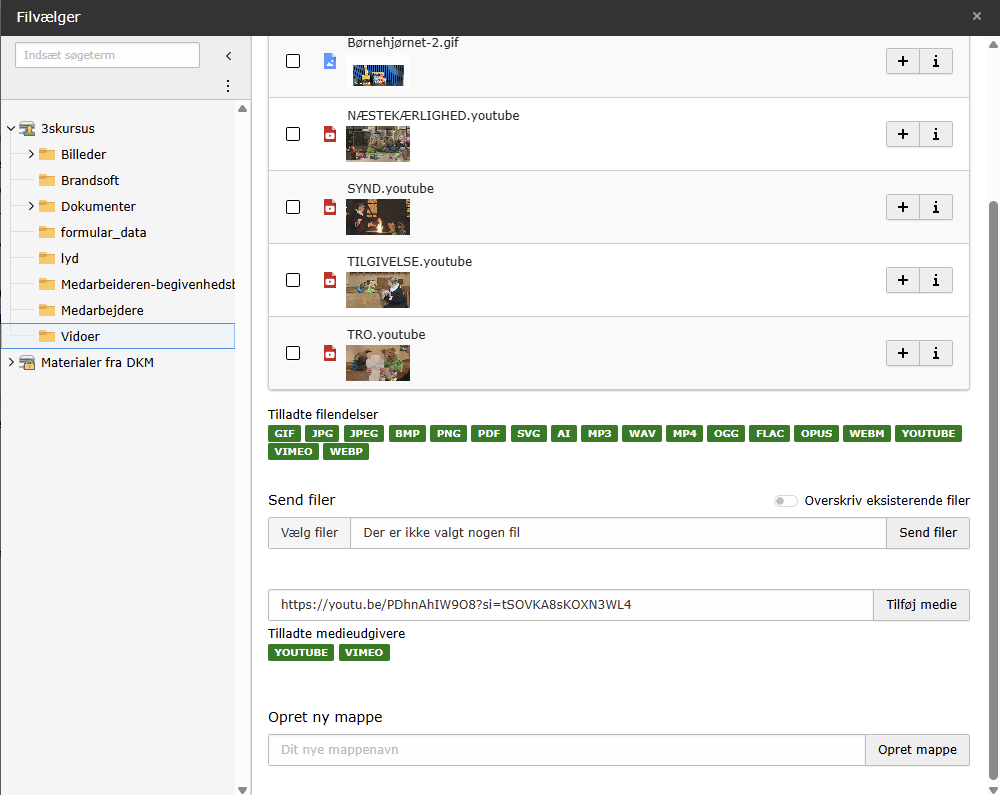Select the Medarbejdere folder
Viewport: 1000px width, 795px height.
[101, 310]
